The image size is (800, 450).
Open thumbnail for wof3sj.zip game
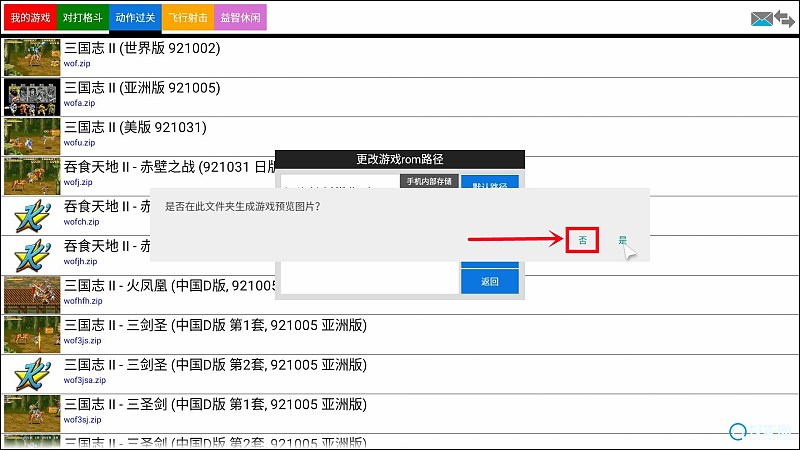(x=32, y=414)
